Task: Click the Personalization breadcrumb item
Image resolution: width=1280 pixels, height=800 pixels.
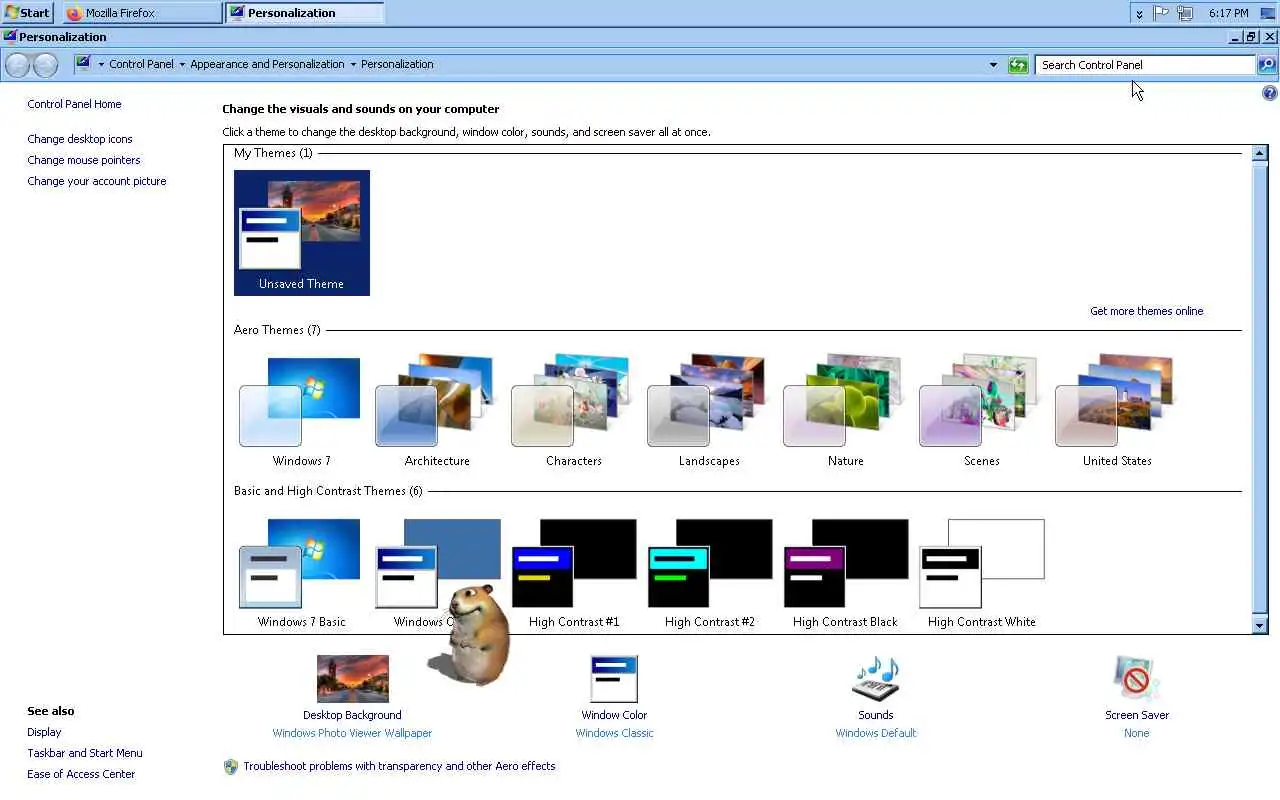Action: (x=397, y=64)
